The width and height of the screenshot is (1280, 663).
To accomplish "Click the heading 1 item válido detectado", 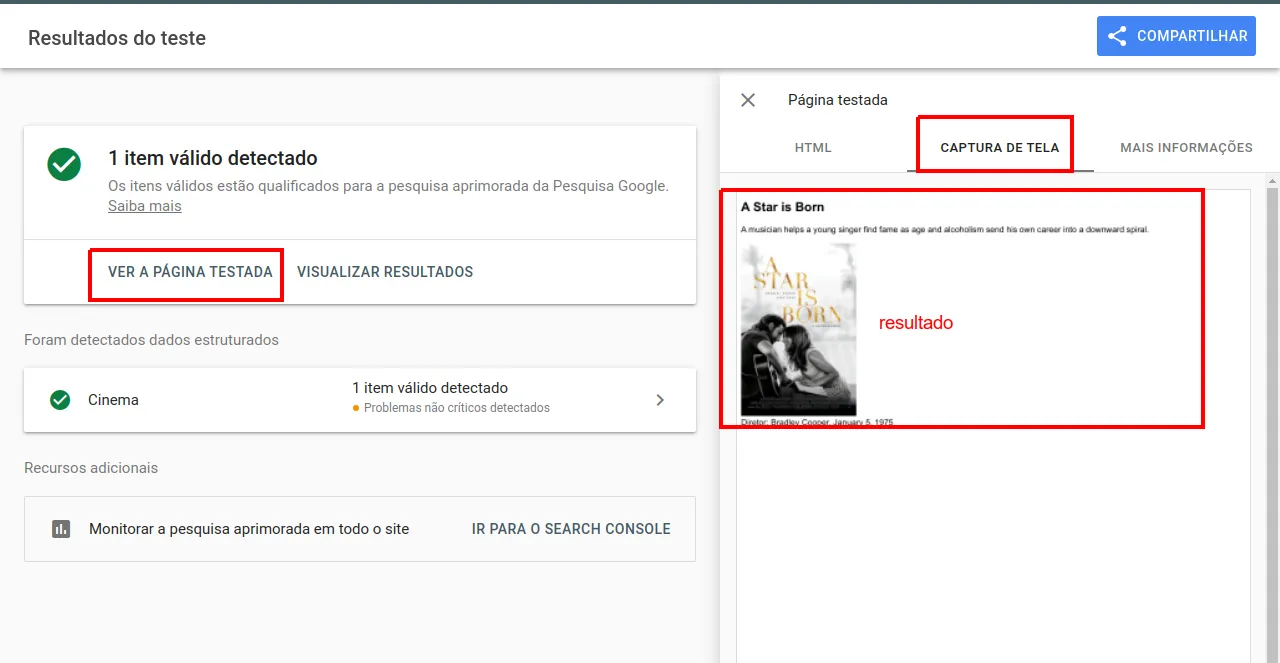I will tap(213, 158).
